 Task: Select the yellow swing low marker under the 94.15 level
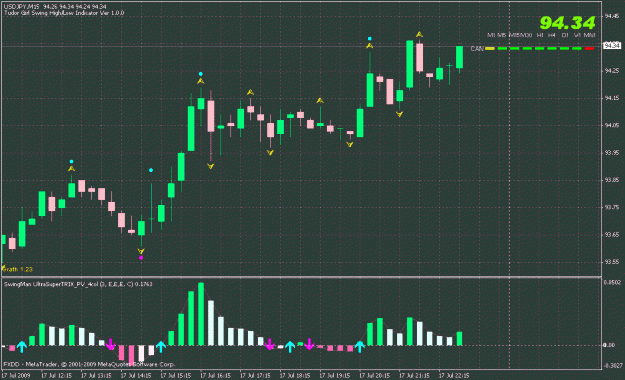click(x=399, y=114)
